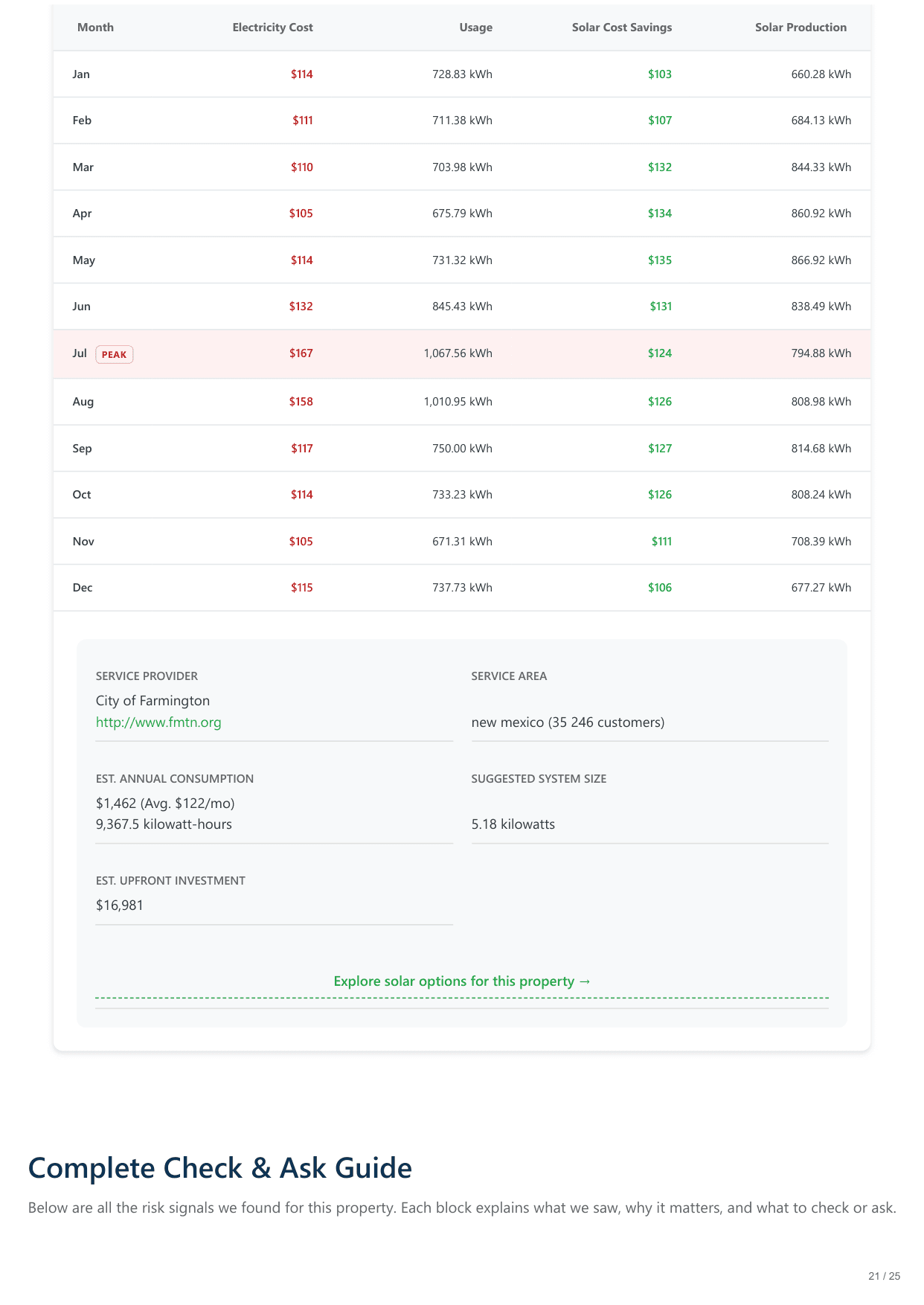Image resolution: width=924 pixels, height=1305 pixels.
Task: Click the Electricity Cost column header
Action: [272, 28]
